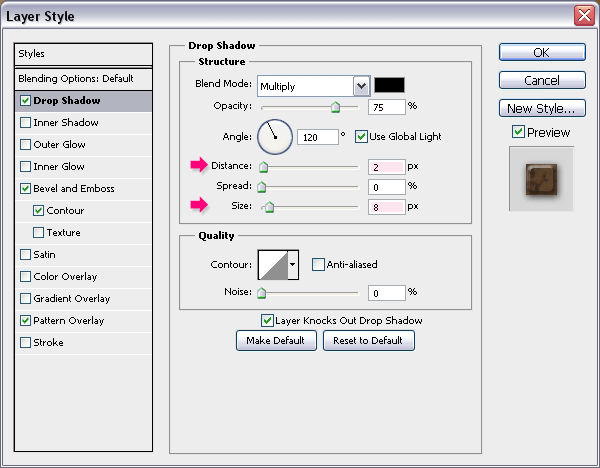The image size is (600, 468).
Task: Click the Opacity slider handle
Action: 335,107
